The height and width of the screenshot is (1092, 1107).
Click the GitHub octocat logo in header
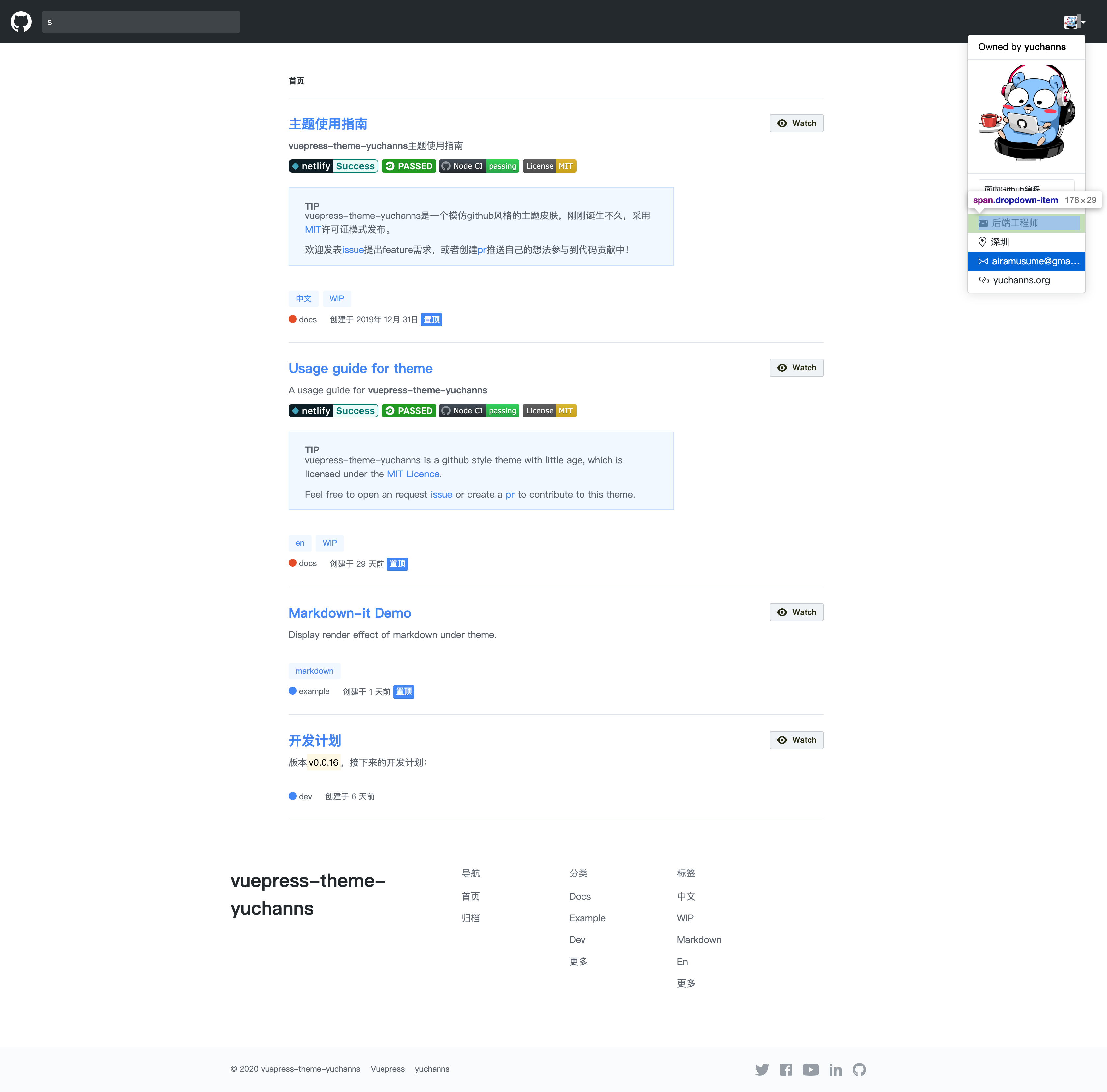21,22
